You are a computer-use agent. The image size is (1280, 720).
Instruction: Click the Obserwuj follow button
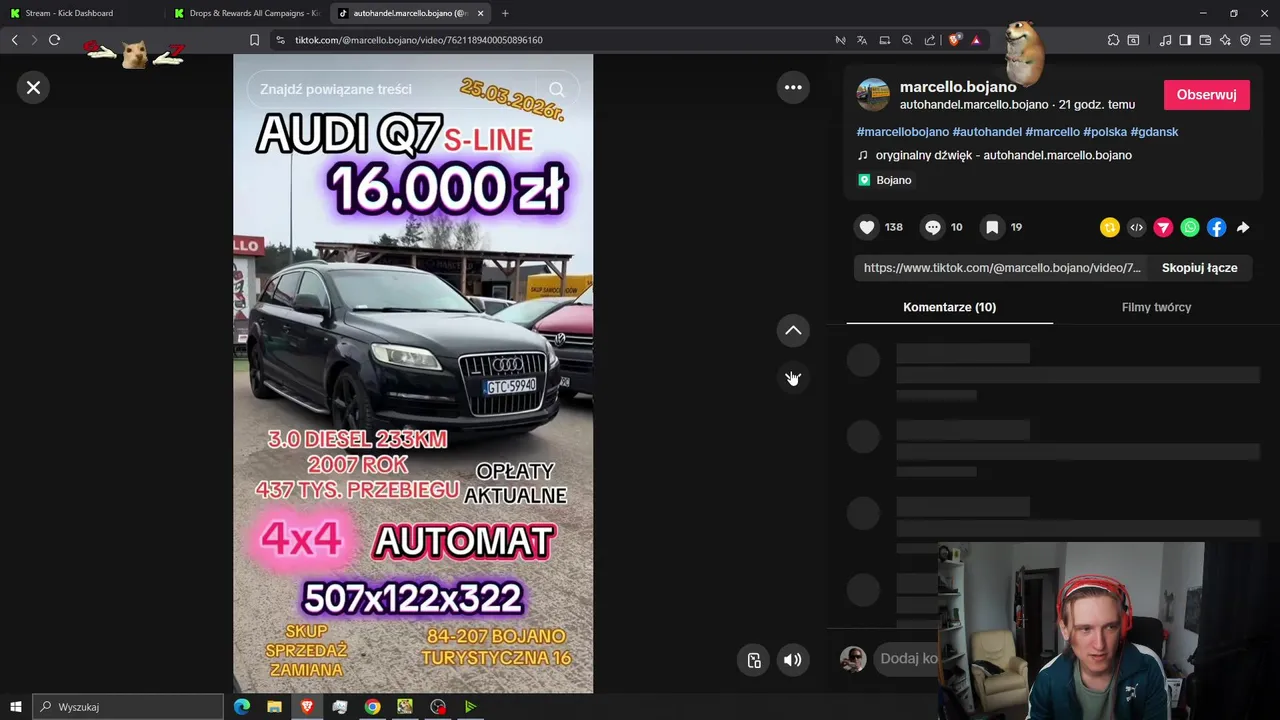(1206, 95)
